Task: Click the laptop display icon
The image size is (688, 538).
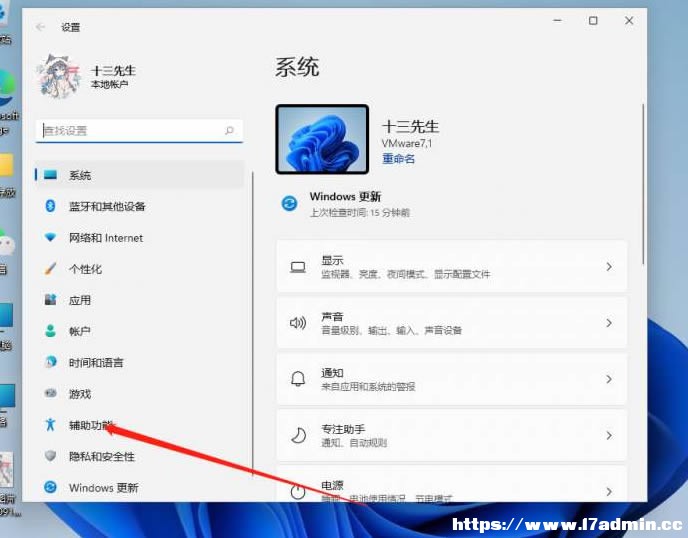Action: pos(298,267)
